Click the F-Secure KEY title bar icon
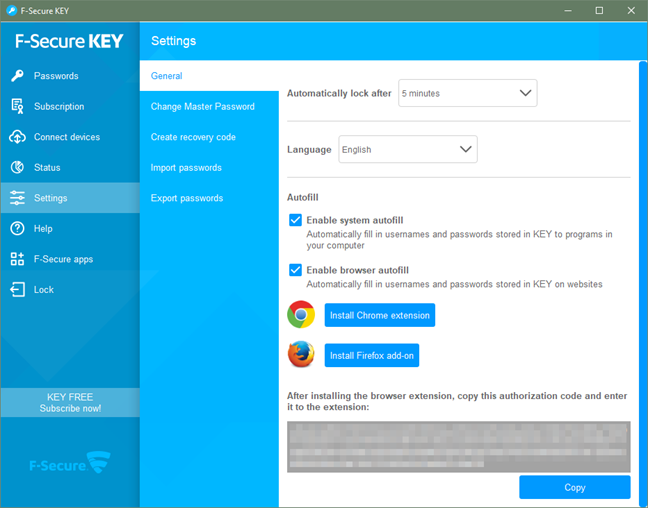 click(x=12, y=10)
